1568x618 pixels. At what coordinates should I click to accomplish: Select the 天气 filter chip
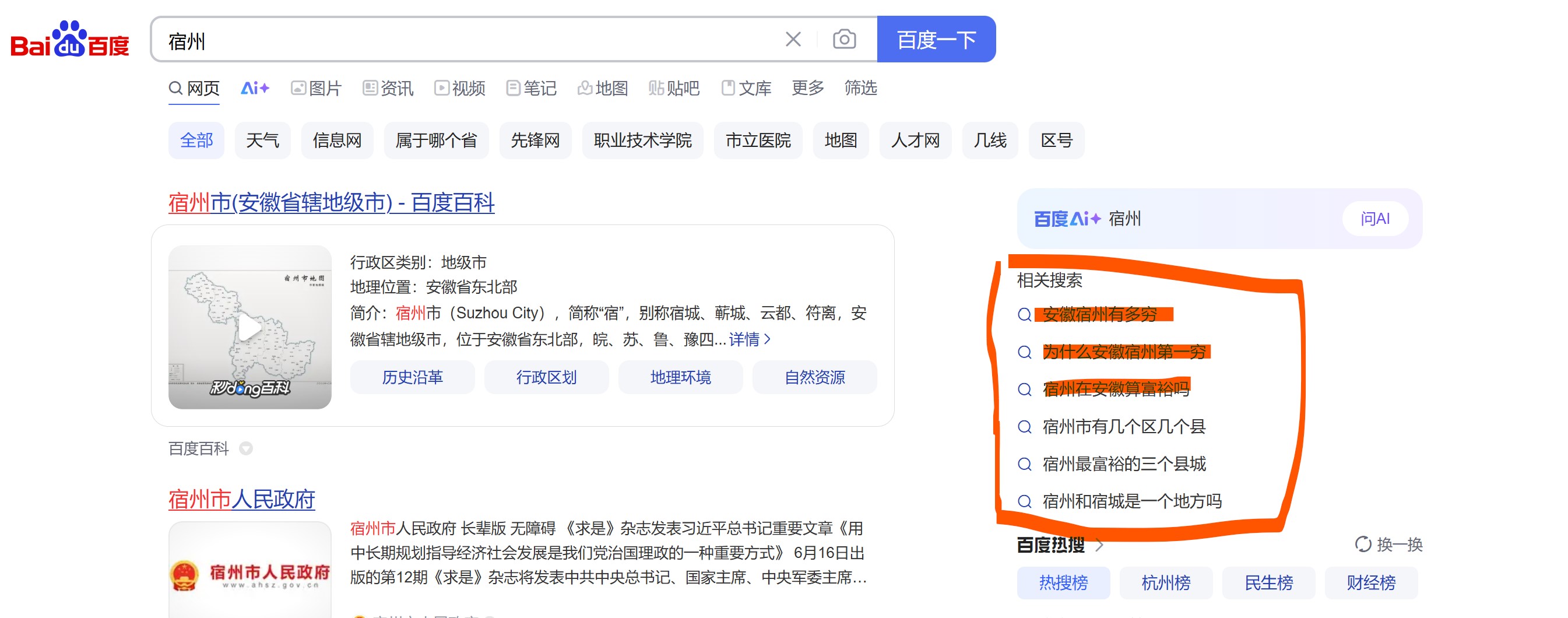pyautogui.click(x=263, y=141)
